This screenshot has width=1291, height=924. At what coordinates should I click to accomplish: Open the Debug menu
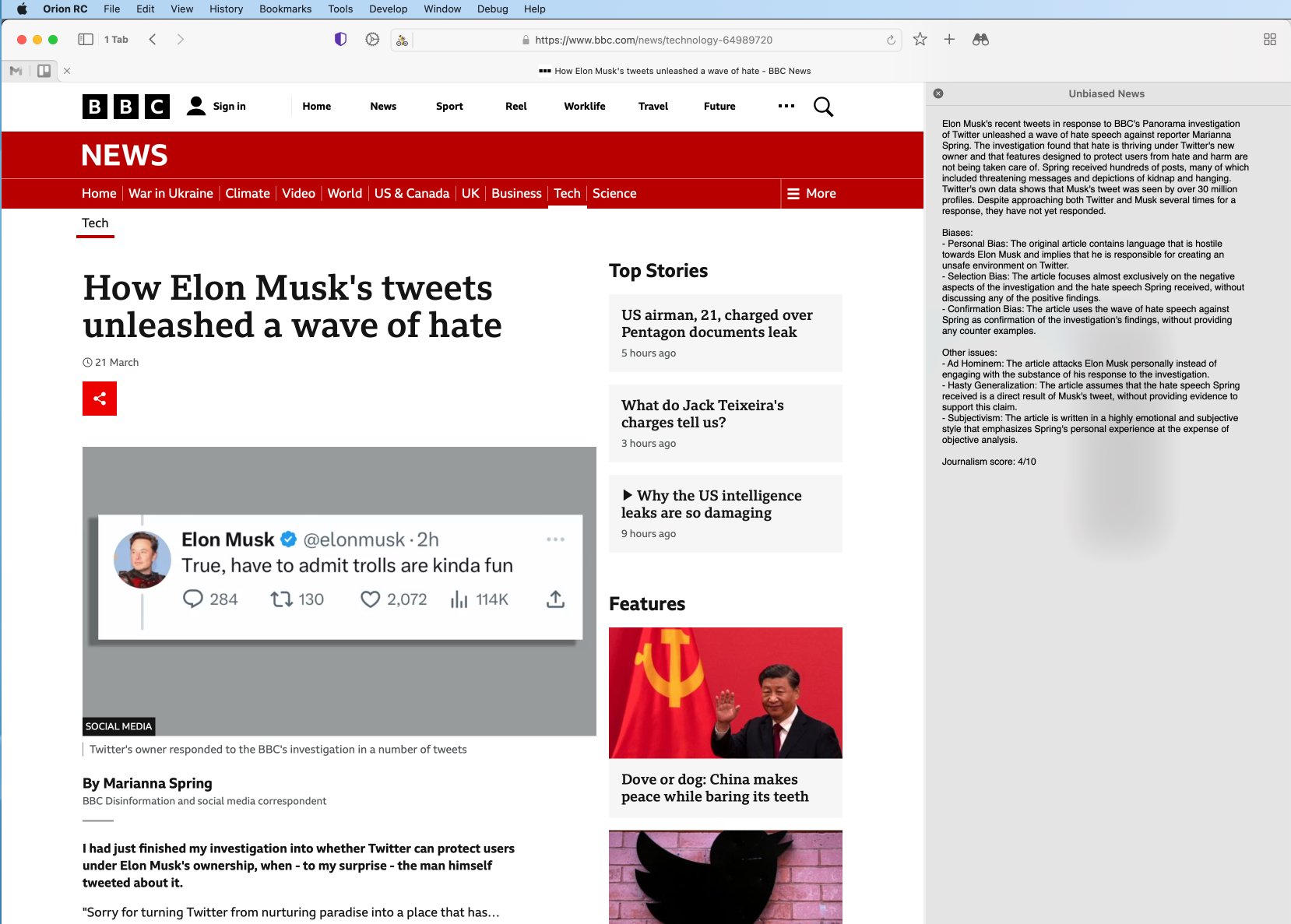coord(493,9)
